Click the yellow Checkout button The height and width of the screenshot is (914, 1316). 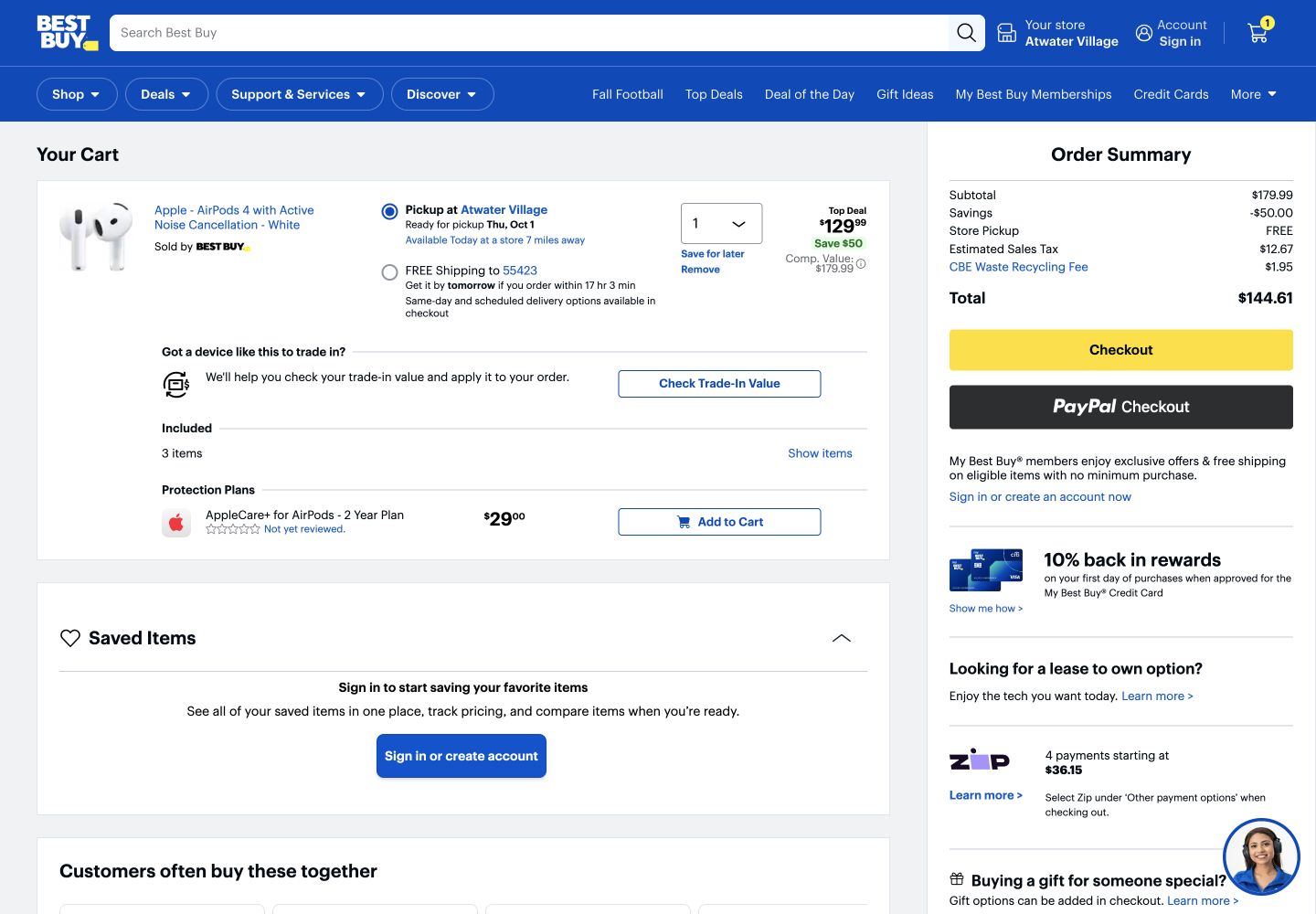(x=1120, y=350)
